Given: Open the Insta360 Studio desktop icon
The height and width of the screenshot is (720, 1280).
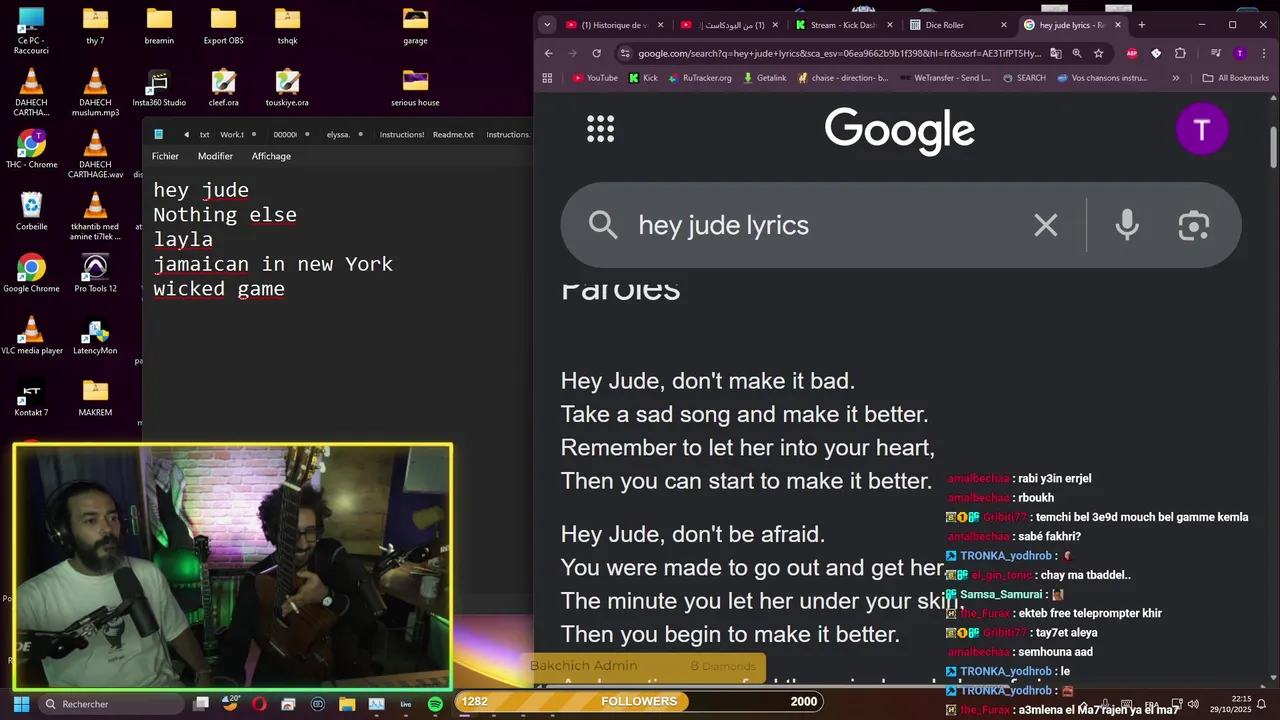Looking at the screenshot, I should pyautogui.click(x=159, y=87).
